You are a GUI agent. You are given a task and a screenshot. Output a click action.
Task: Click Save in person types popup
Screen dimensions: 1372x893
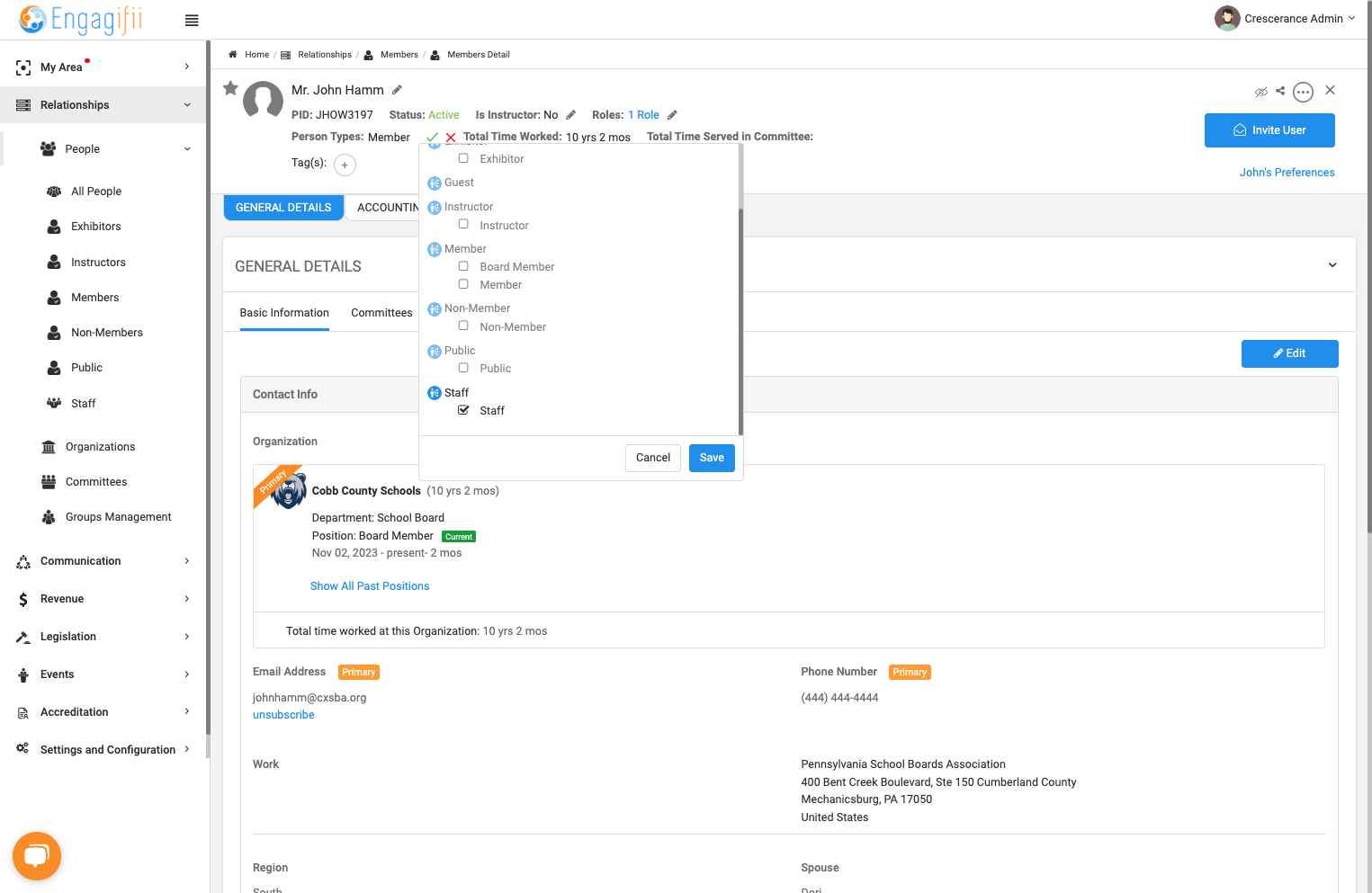coord(712,458)
